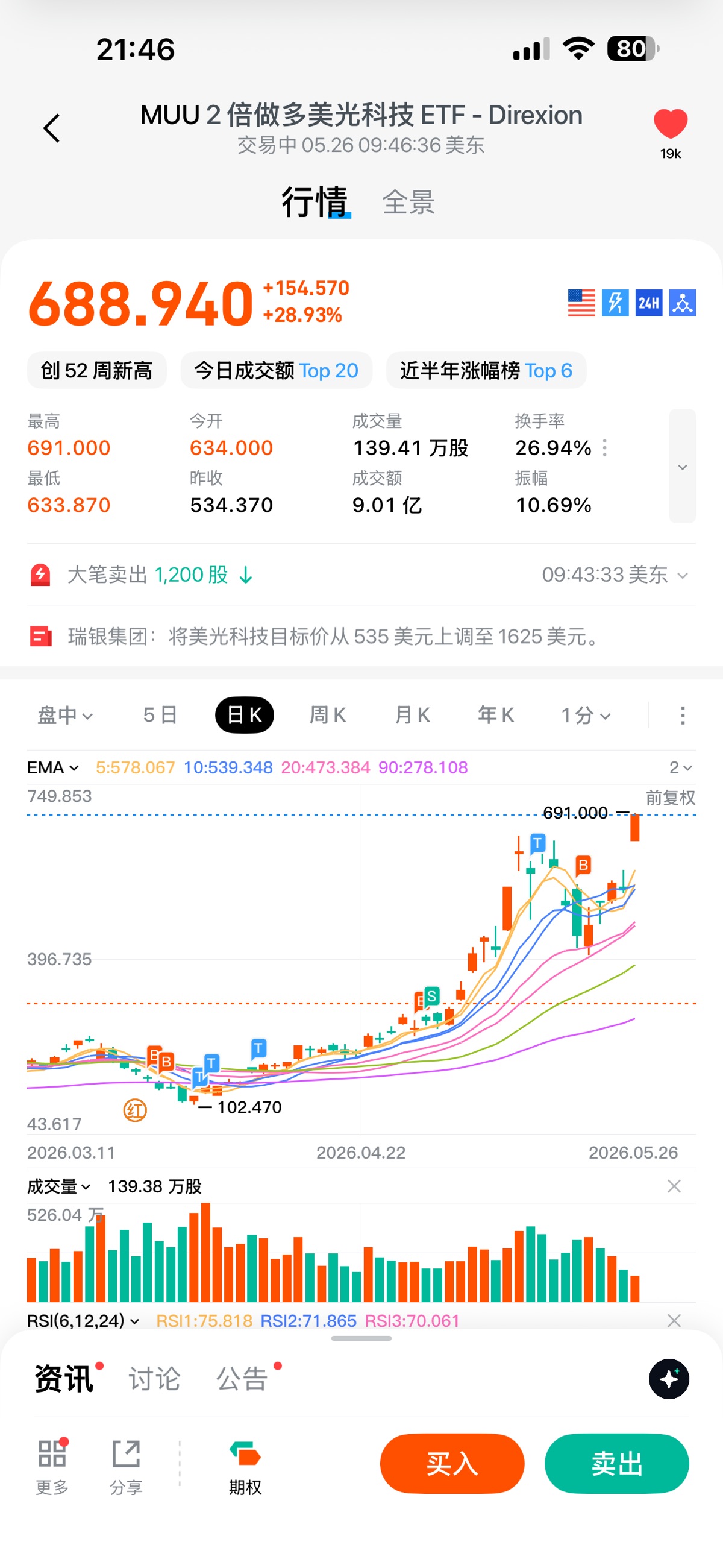The image size is (723, 1568).
Task: Tap the 102.470 low price label
Action: point(249,1107)
